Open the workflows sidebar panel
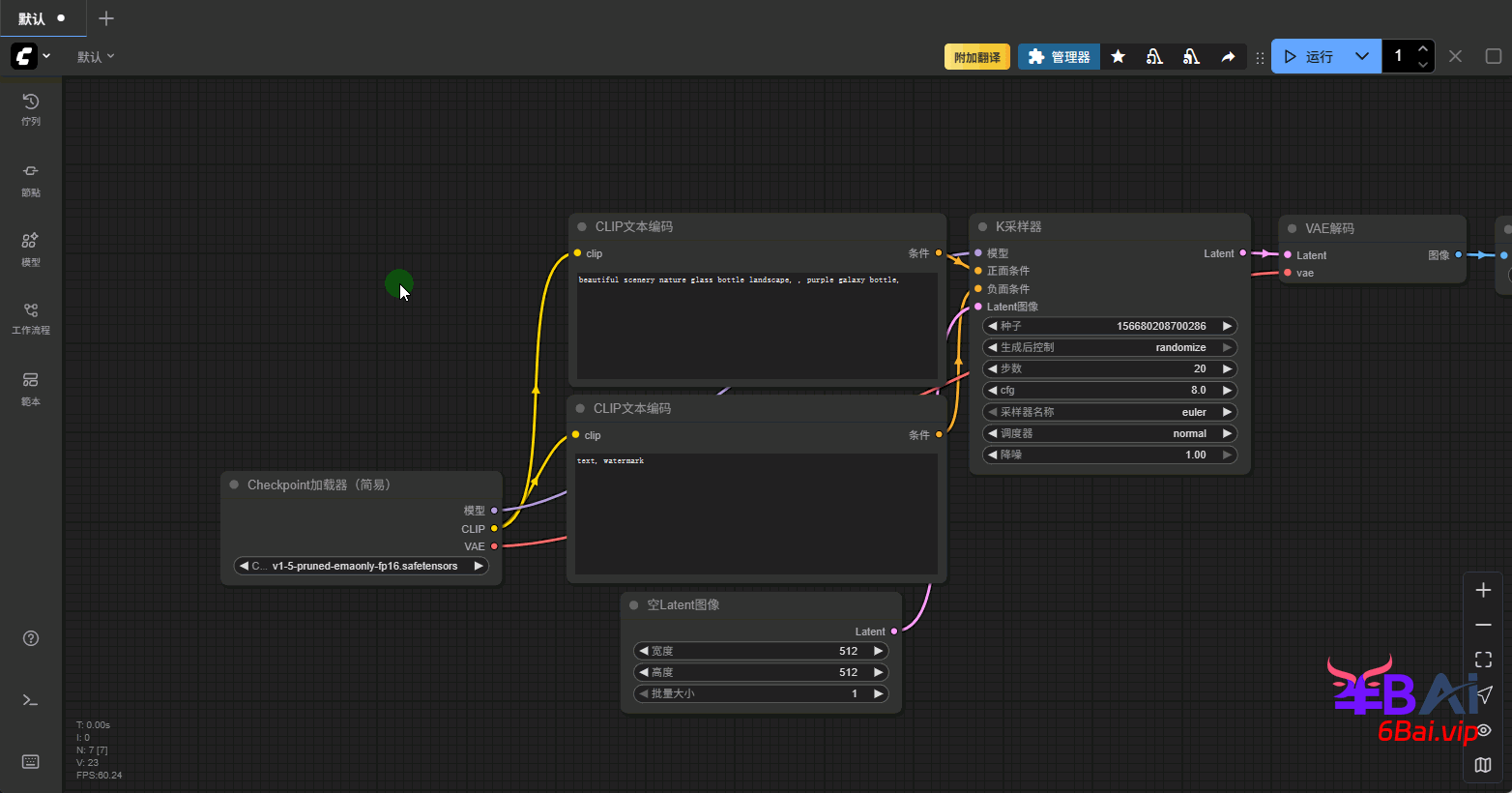The height and width of the screenshot is (793, 1512). point(31,317)
